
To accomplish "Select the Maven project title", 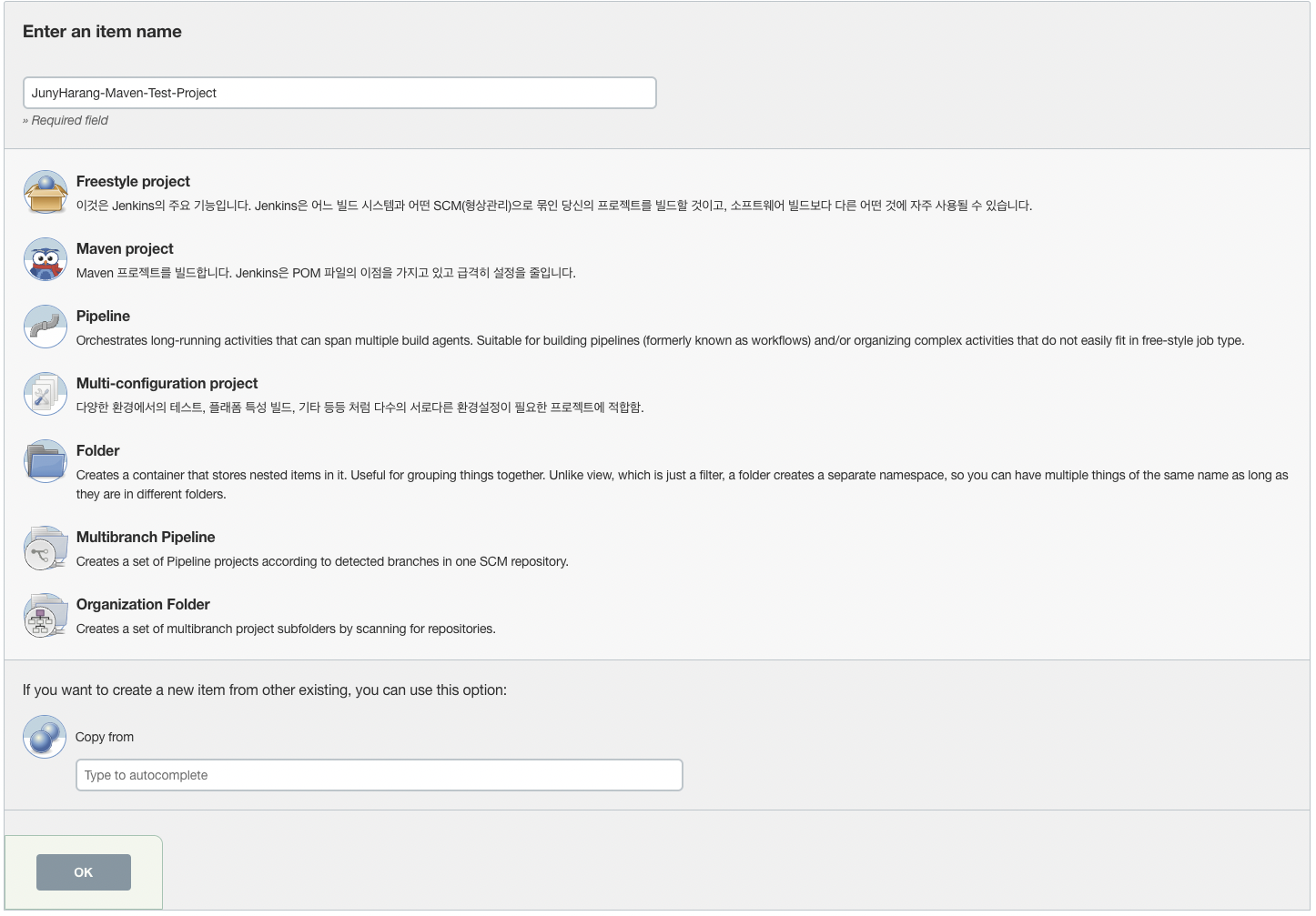I will coord(125,248).
